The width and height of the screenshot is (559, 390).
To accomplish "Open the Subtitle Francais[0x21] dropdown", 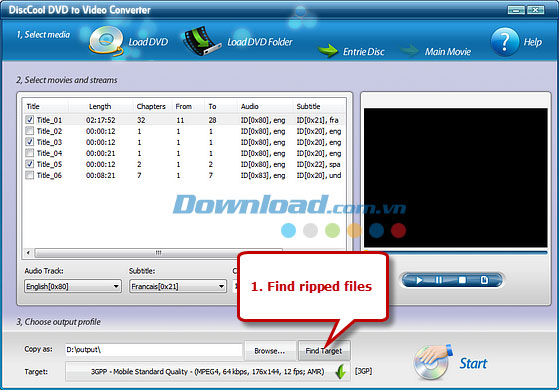I will pyautogui.click(x=178, y=286).
